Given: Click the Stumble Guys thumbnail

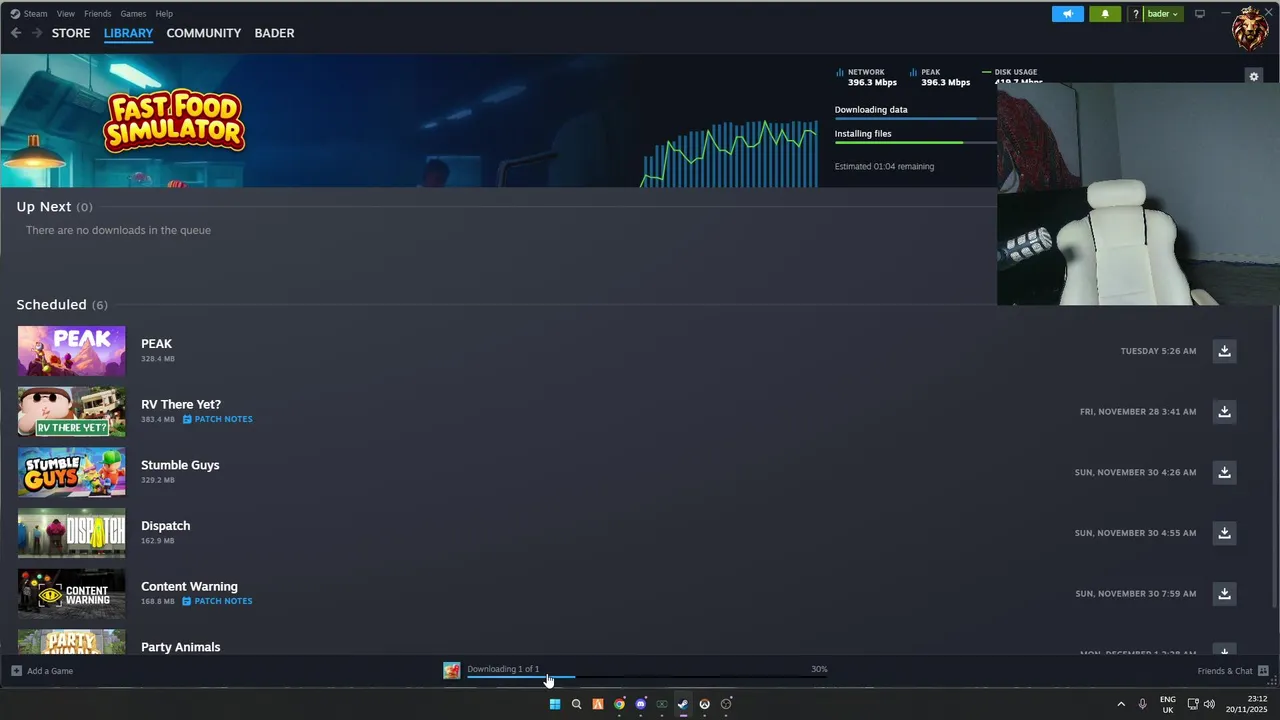Looking at the screenshot, I should pyautogui.click(x=72, y=472).
